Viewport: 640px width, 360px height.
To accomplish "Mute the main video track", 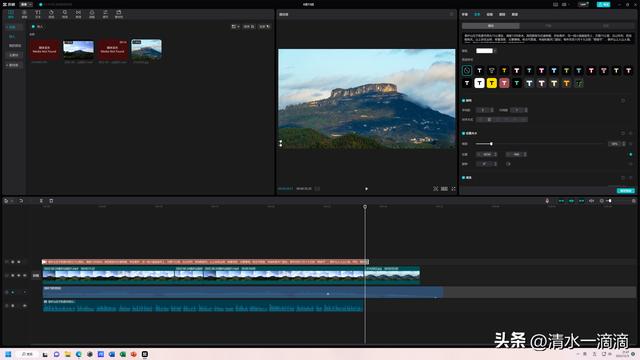I will point(24,276).
